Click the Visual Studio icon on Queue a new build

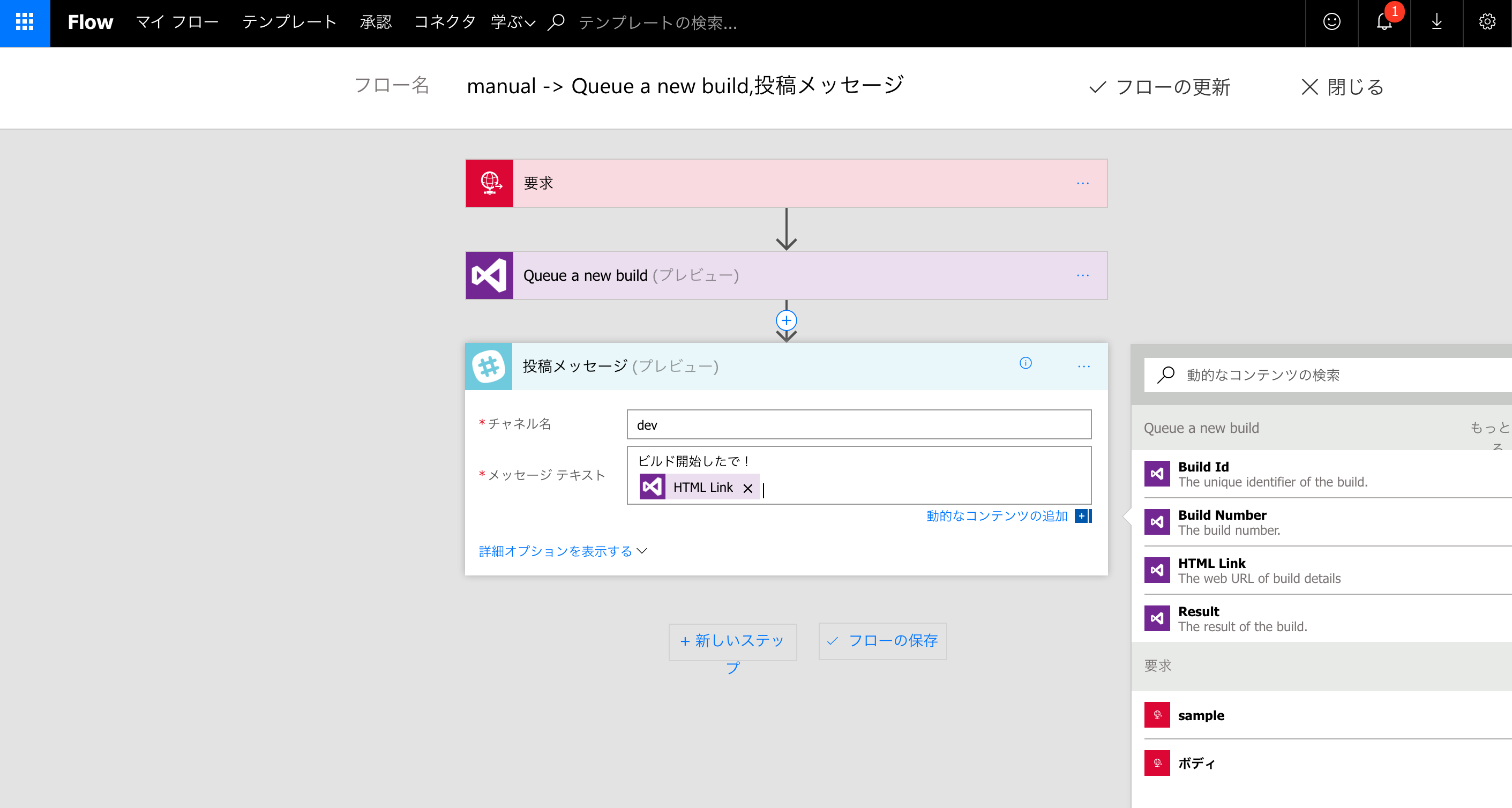490,275
